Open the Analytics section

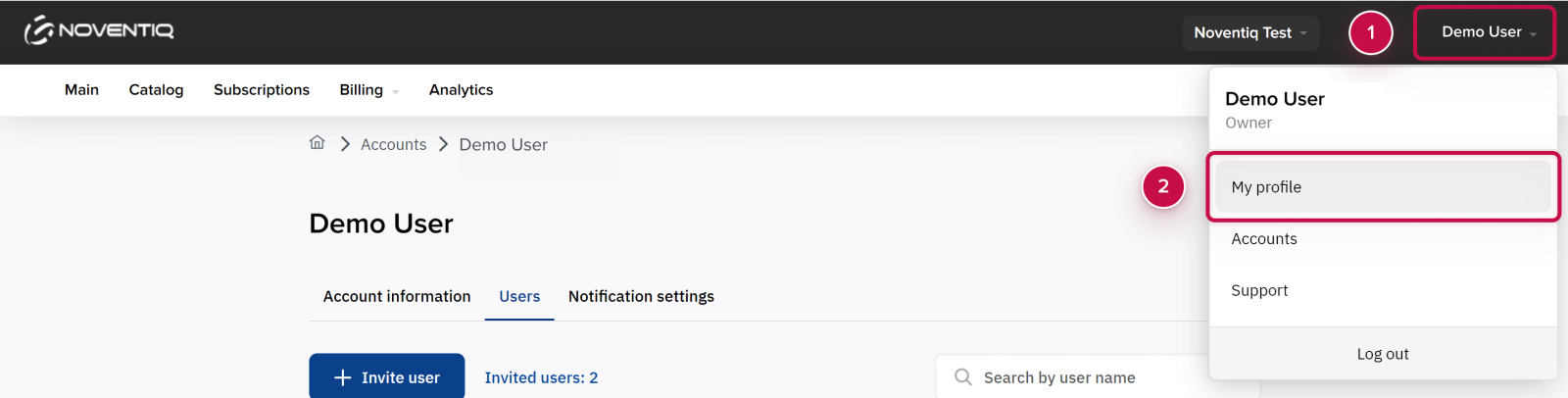(461, 90)
